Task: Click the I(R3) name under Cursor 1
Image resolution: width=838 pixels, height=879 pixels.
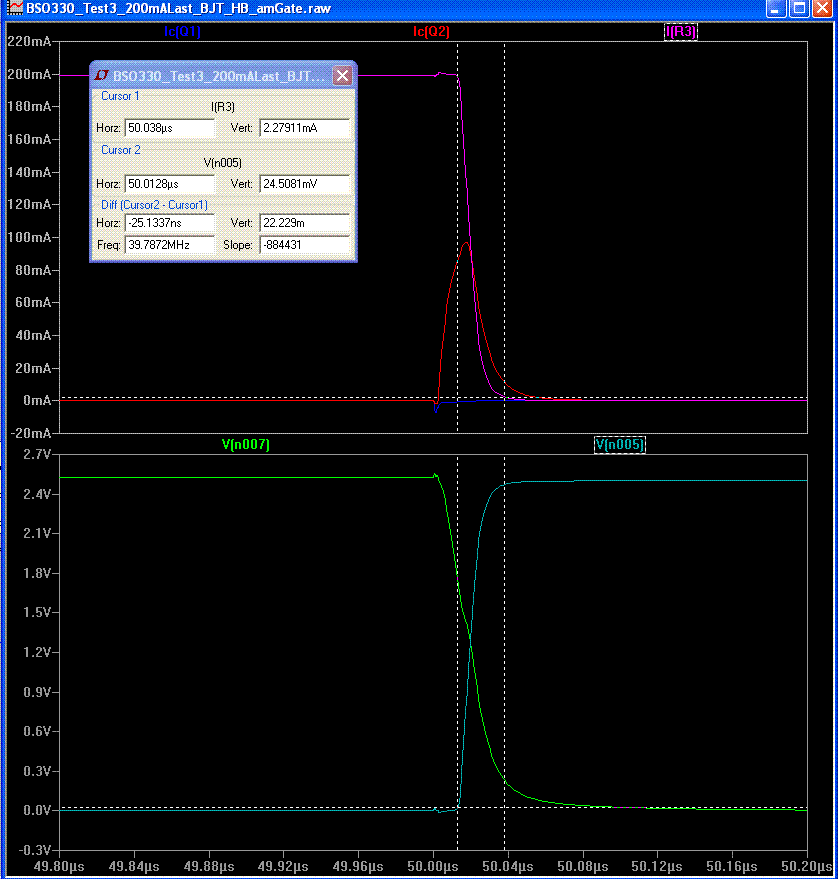Action: pos(223,107)
